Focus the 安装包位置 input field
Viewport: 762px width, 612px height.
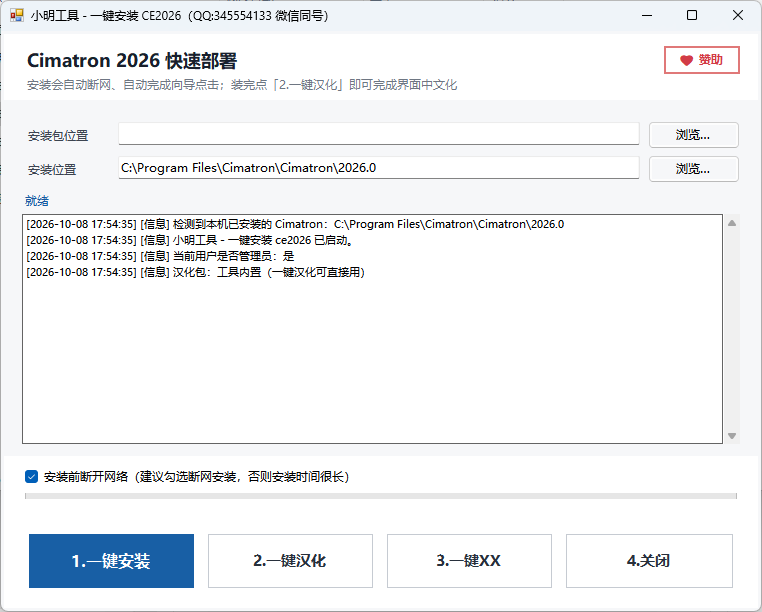coord(379,134)
